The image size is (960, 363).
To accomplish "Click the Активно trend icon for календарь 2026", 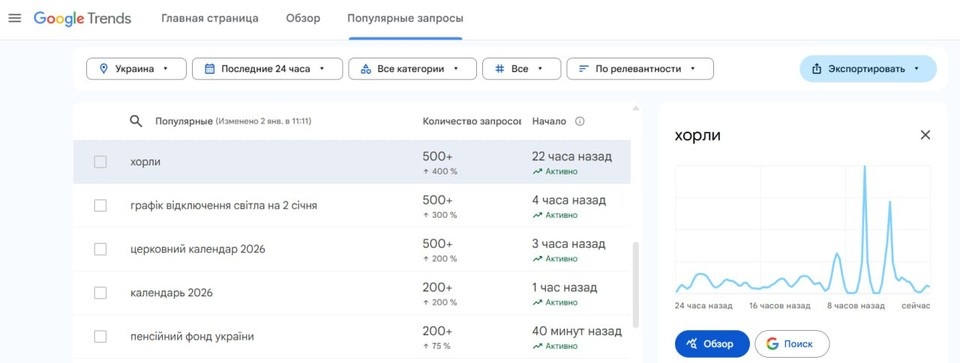I will (x=537, y=302).
